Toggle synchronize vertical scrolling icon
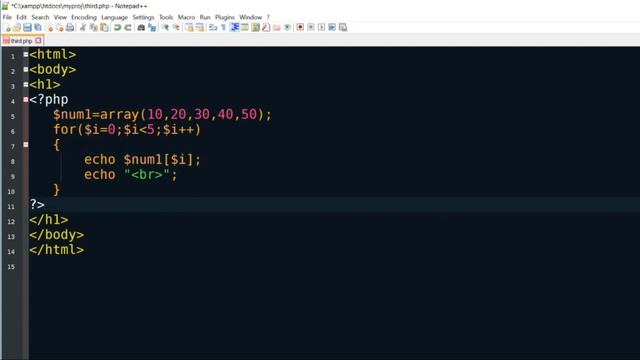Screen dimensions: 640x360 (189, 27)
